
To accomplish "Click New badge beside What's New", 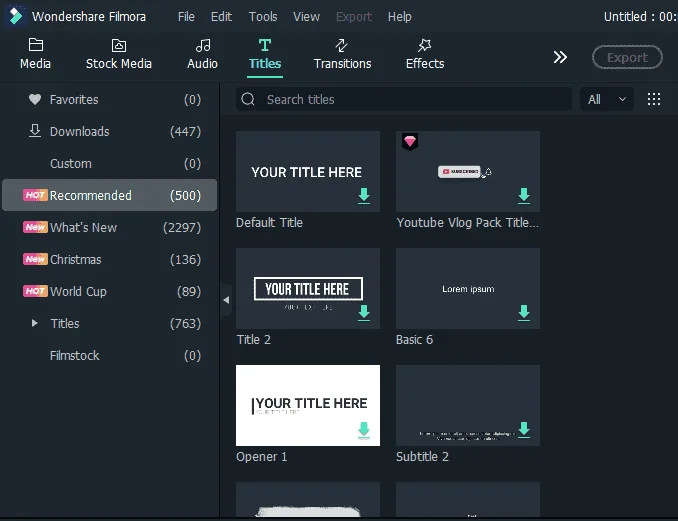I will [35, 227].
